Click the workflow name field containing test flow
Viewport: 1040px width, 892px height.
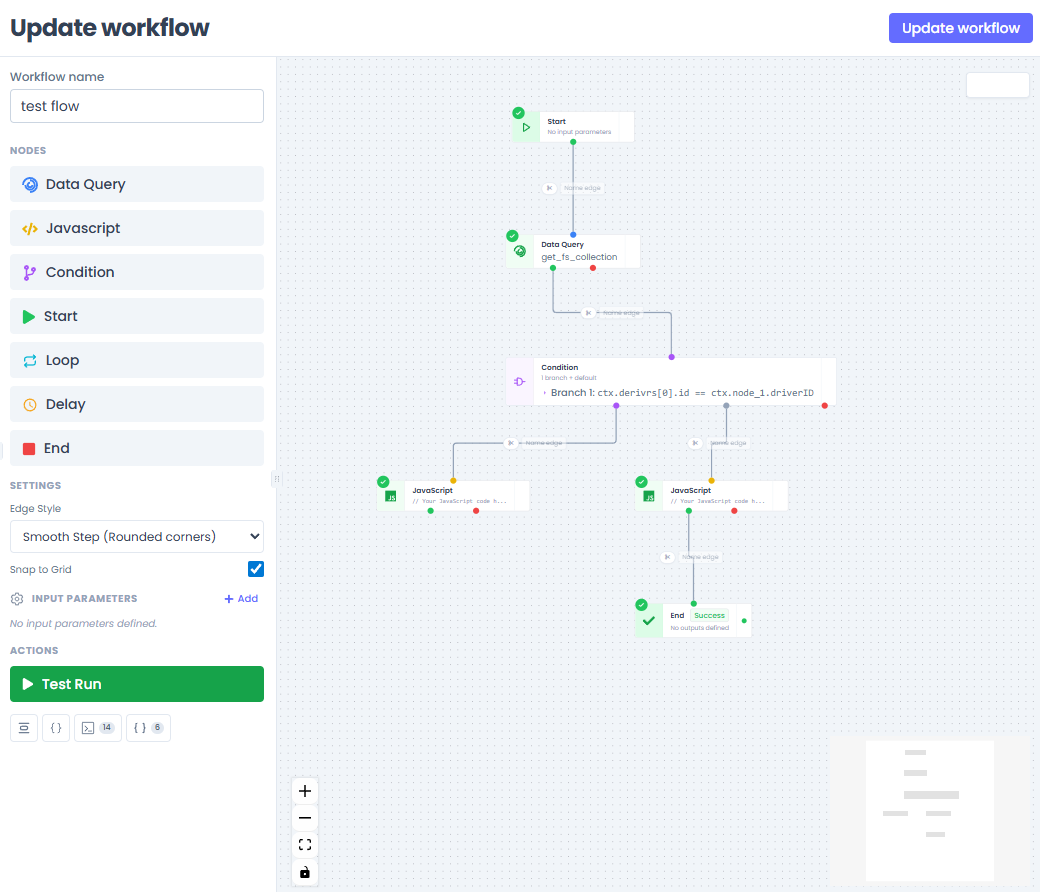[136, 106]
